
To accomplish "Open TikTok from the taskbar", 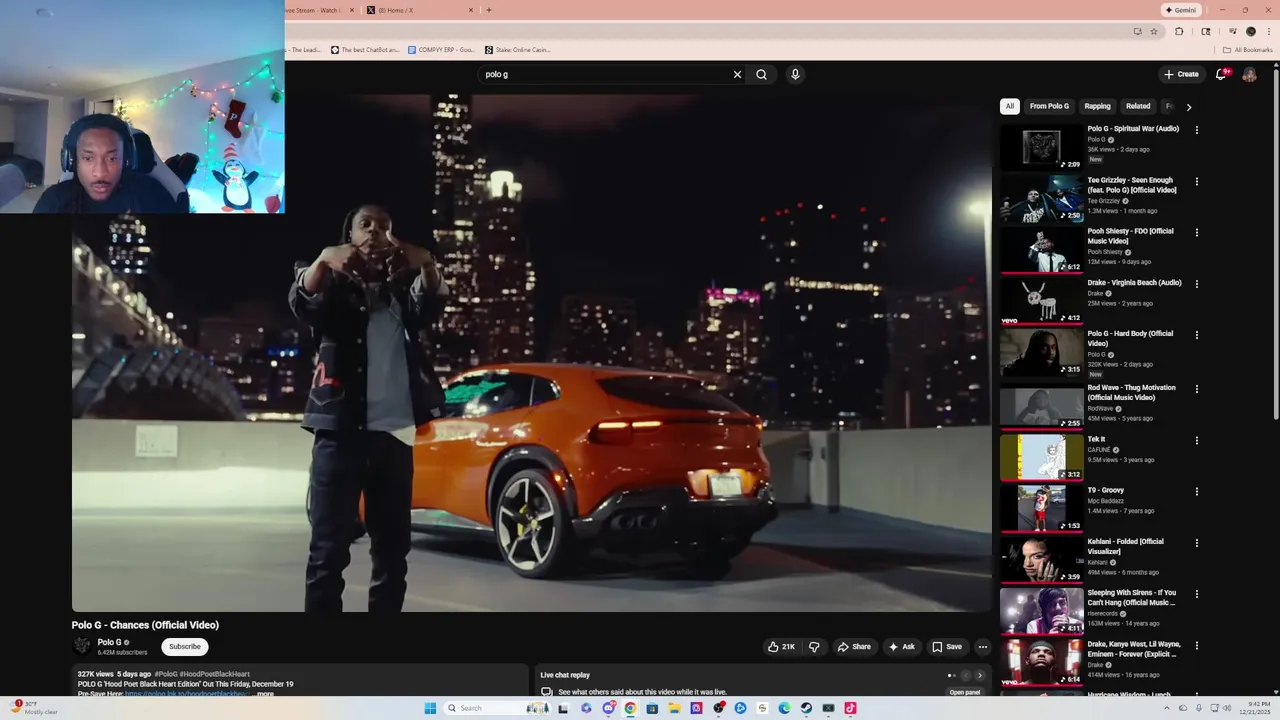I will pyautogui.click(x=850, y=708).
